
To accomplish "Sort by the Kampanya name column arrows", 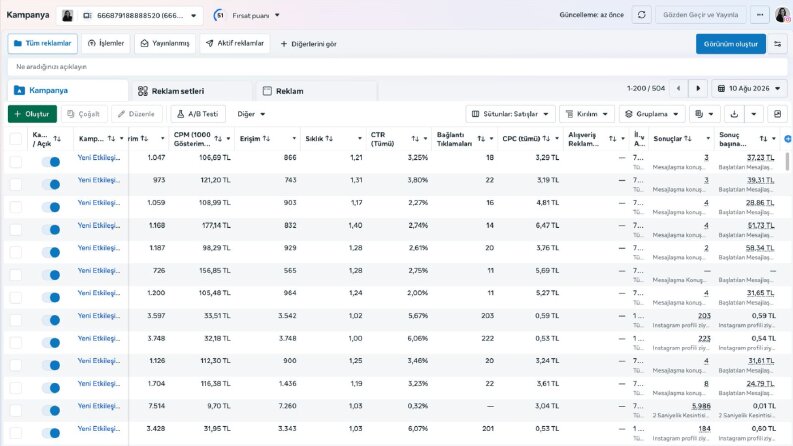I will (111, 139).
